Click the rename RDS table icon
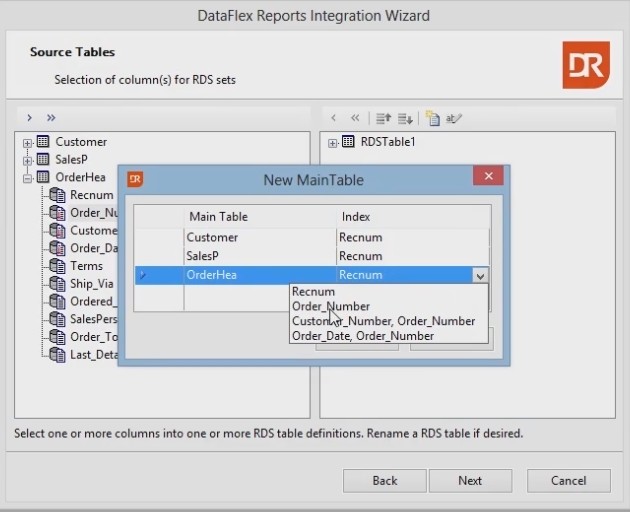This screenshot has height=512, width=630. point(454,118)
